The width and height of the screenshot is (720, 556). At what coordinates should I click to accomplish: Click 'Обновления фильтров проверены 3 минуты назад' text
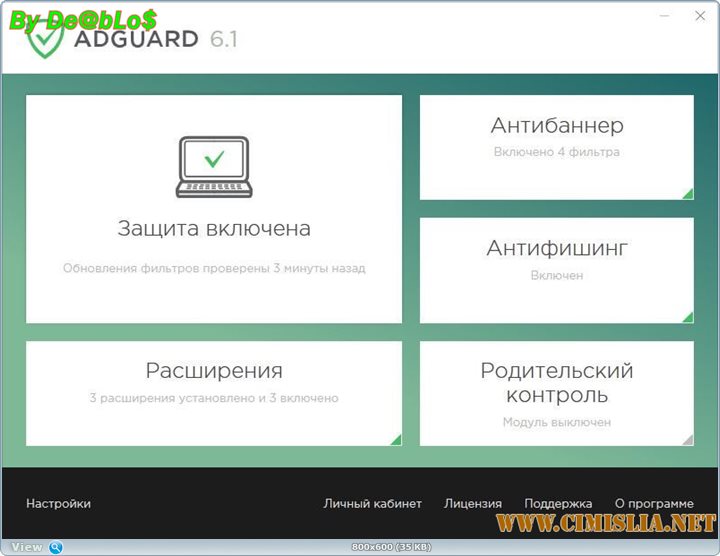(x=214, y=268)
